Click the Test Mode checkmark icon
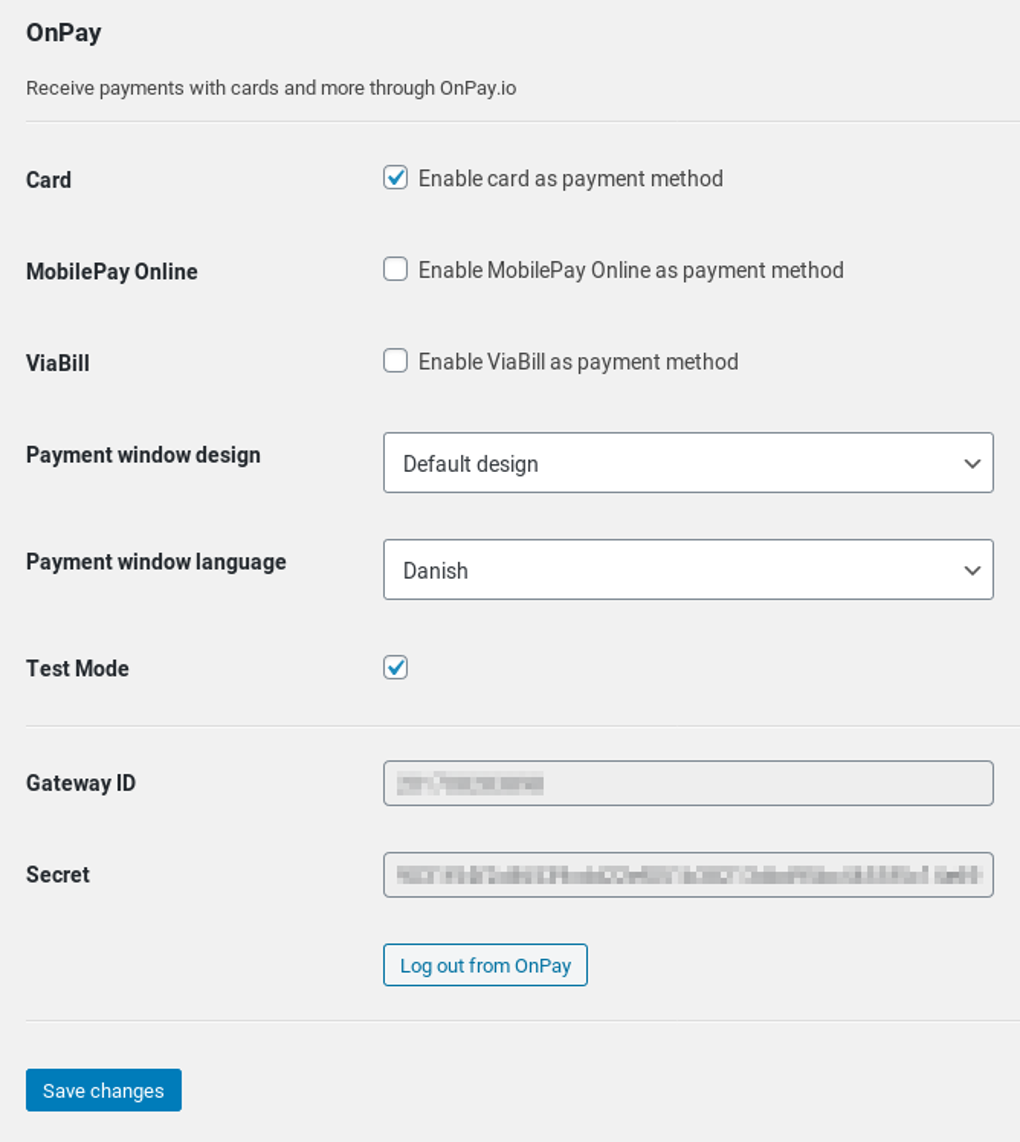This screenshot has width=1020, height=1142. pyautogui.click(x=395, y=666)
